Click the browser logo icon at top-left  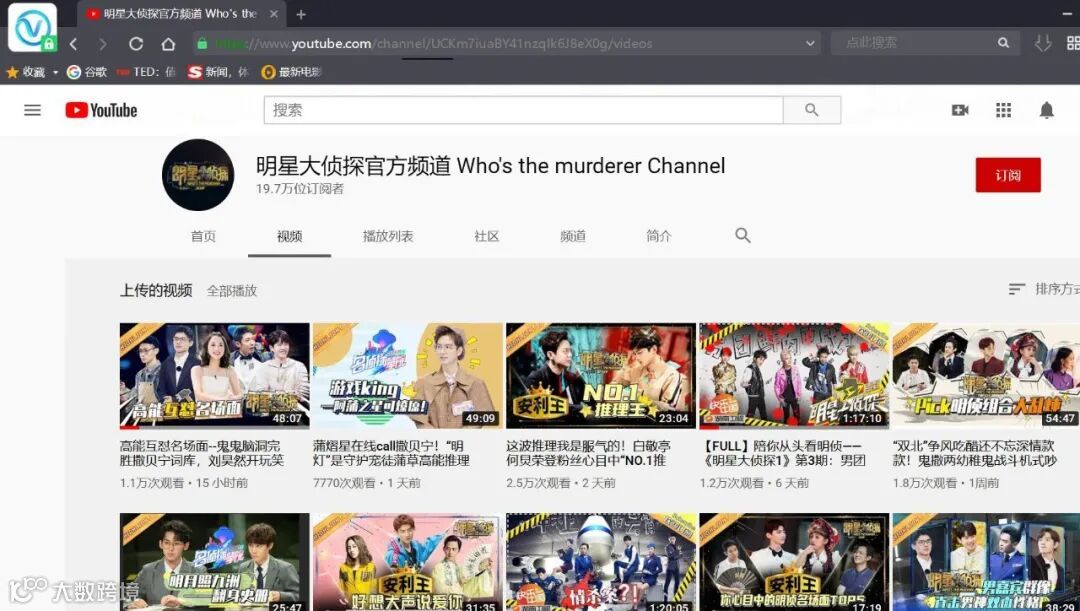pos(32,28)
